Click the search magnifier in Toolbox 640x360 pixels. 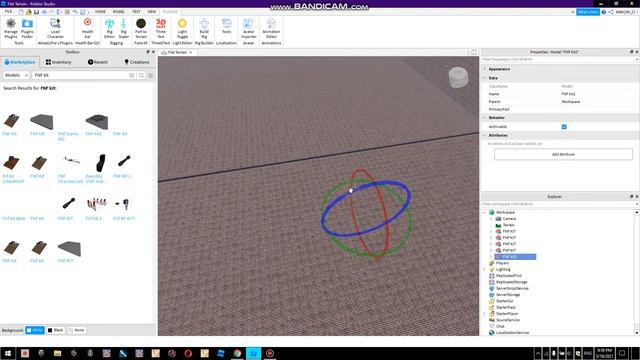pyautogui.click(x=141, y=75)
